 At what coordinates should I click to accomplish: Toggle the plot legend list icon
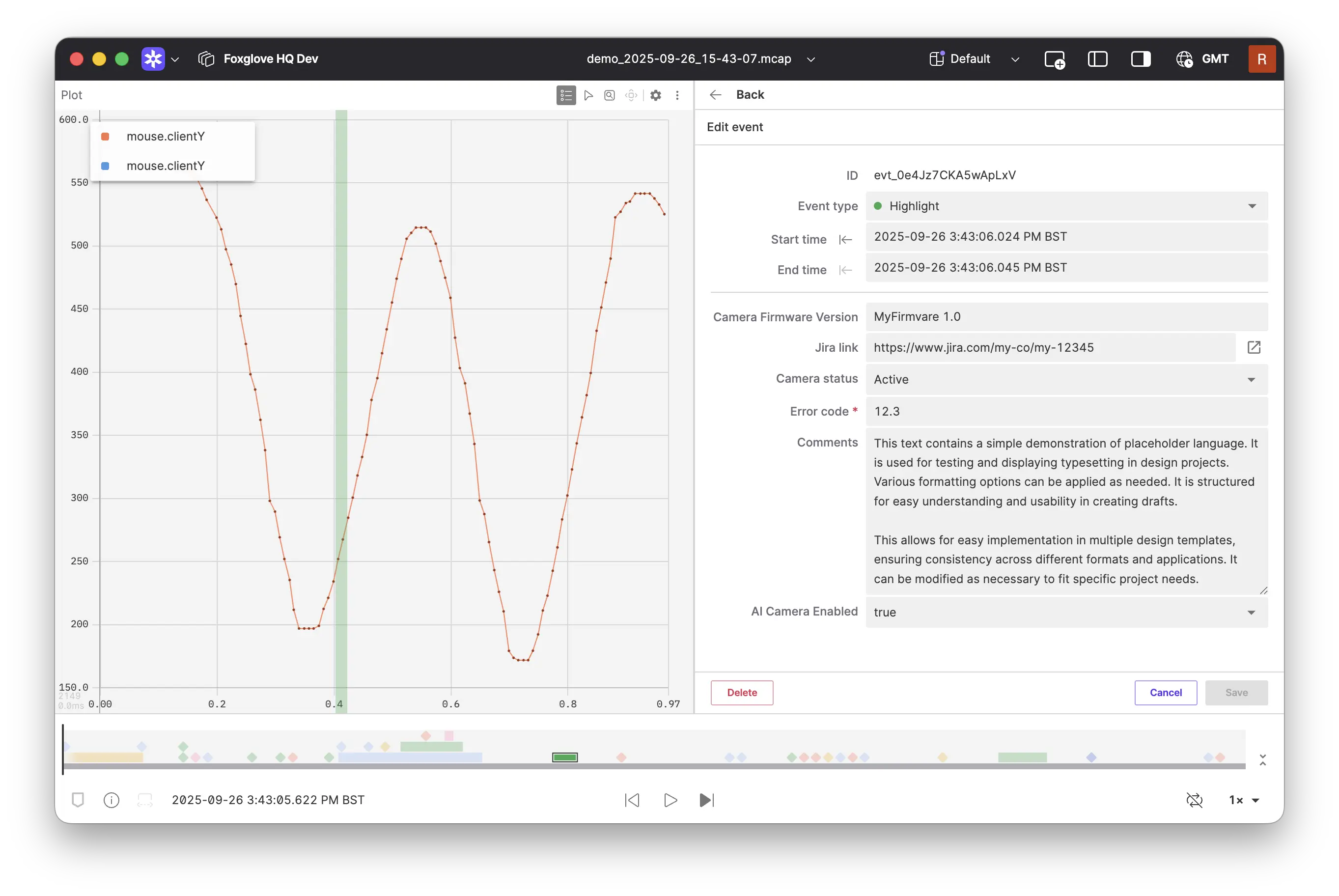click(x=565, y=95)
